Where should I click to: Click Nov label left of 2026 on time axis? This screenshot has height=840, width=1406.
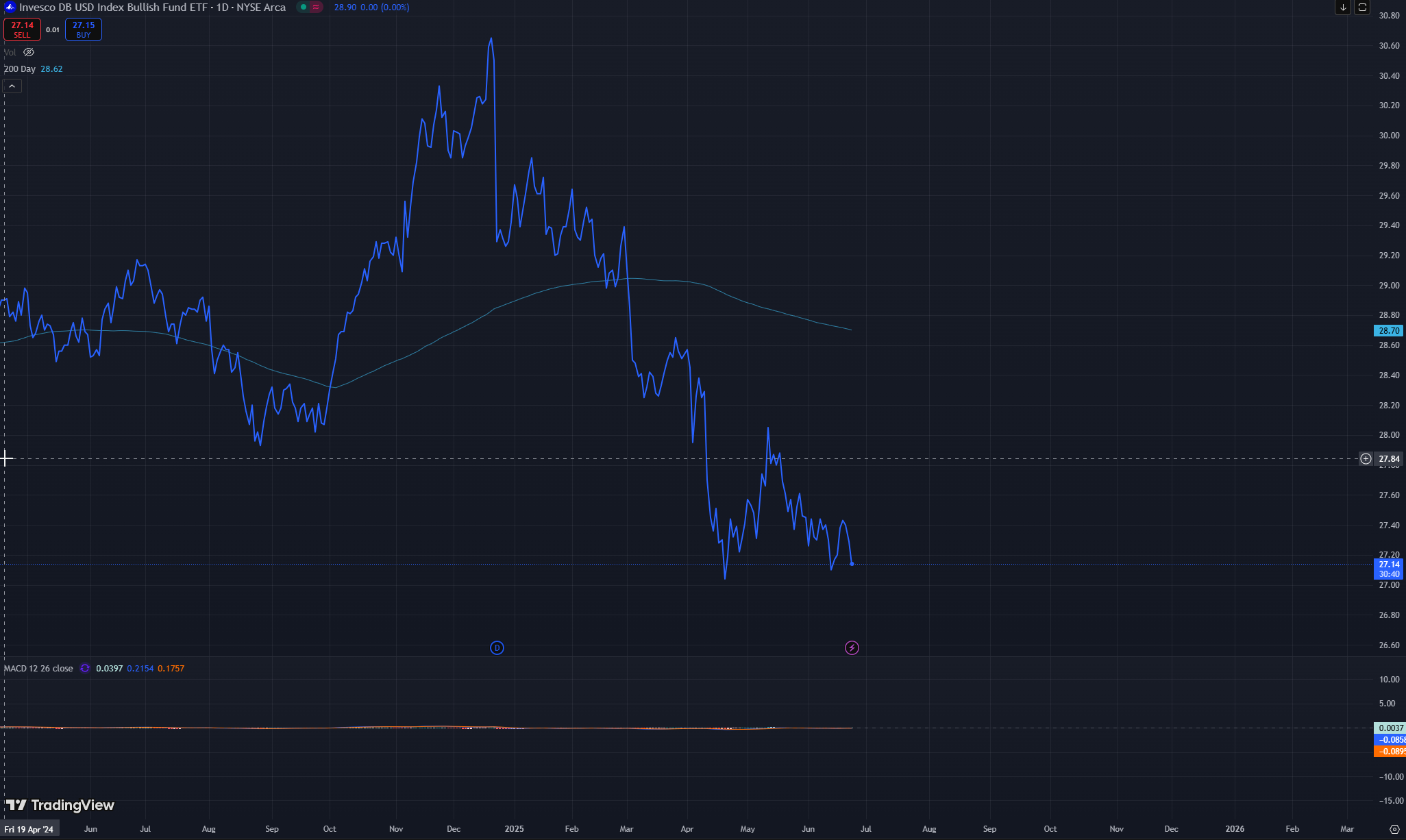1116,829
